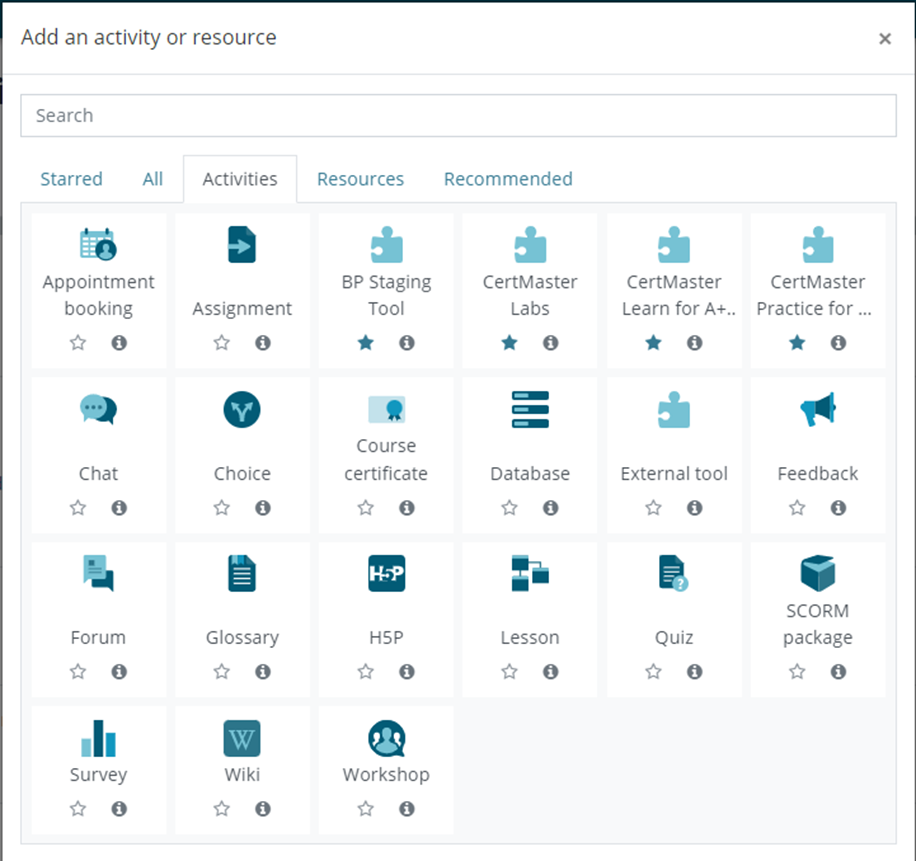Click the Feedback megaphone icon
This screenshot has width=916, height=861.
coord(817,409)
